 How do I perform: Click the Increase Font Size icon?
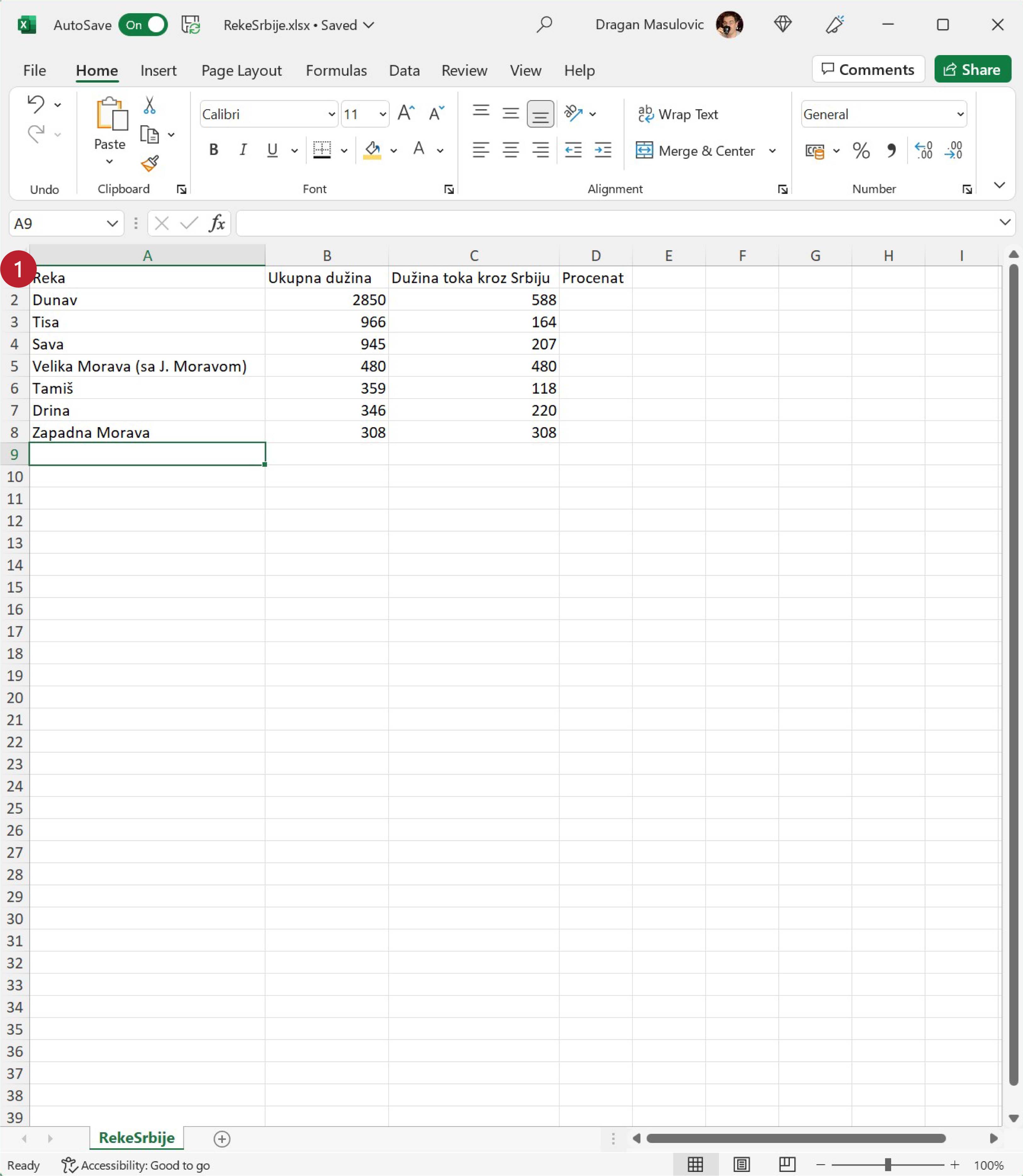tap(406, 113)
